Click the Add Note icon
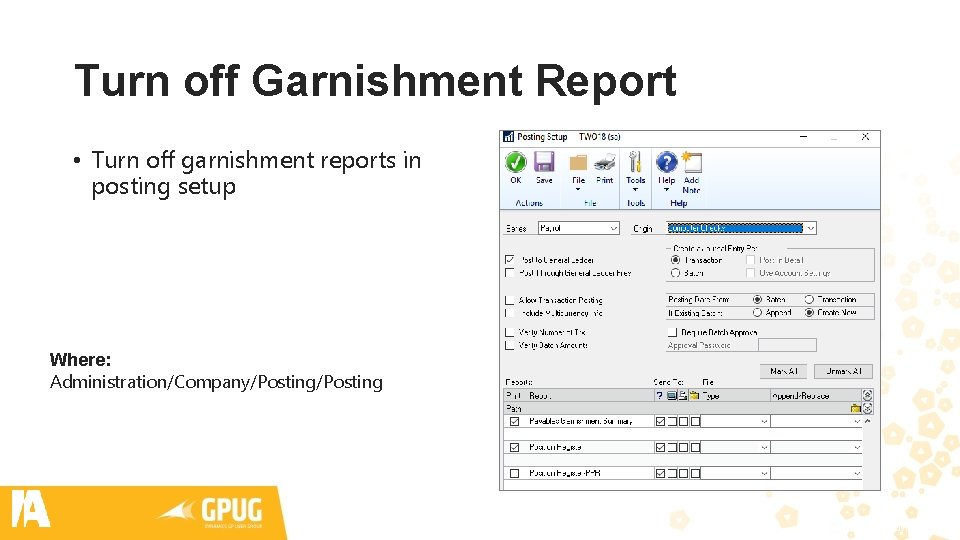960x540 pixels. click(692, 162)
